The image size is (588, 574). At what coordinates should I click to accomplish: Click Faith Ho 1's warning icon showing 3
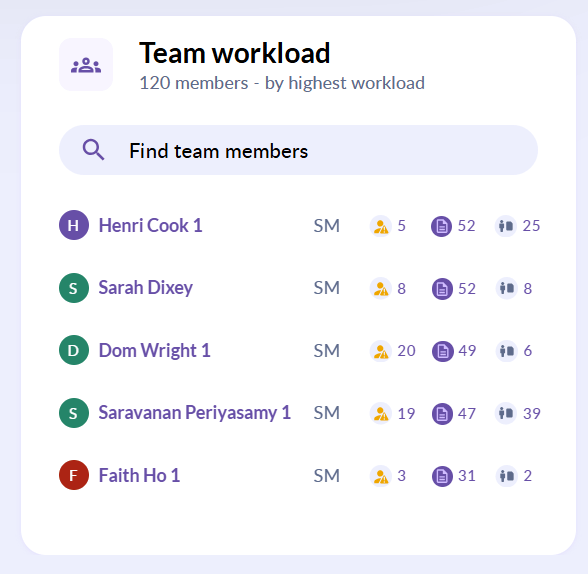point(381,476)
